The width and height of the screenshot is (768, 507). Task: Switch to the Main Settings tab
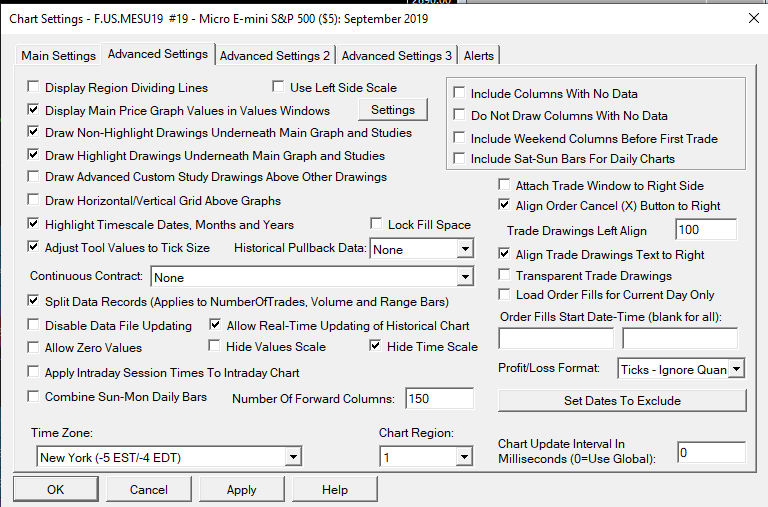click(59, 56)
